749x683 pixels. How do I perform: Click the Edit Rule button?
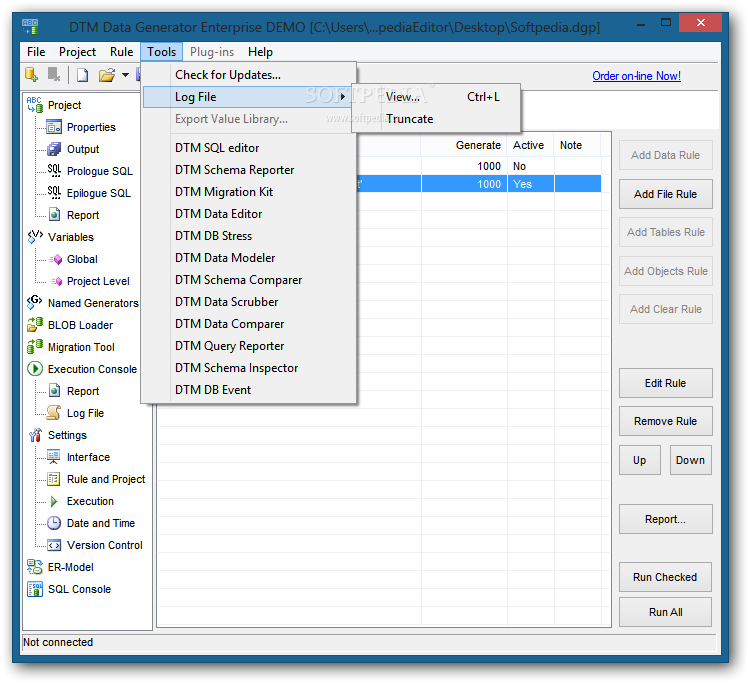click(665, 383)
